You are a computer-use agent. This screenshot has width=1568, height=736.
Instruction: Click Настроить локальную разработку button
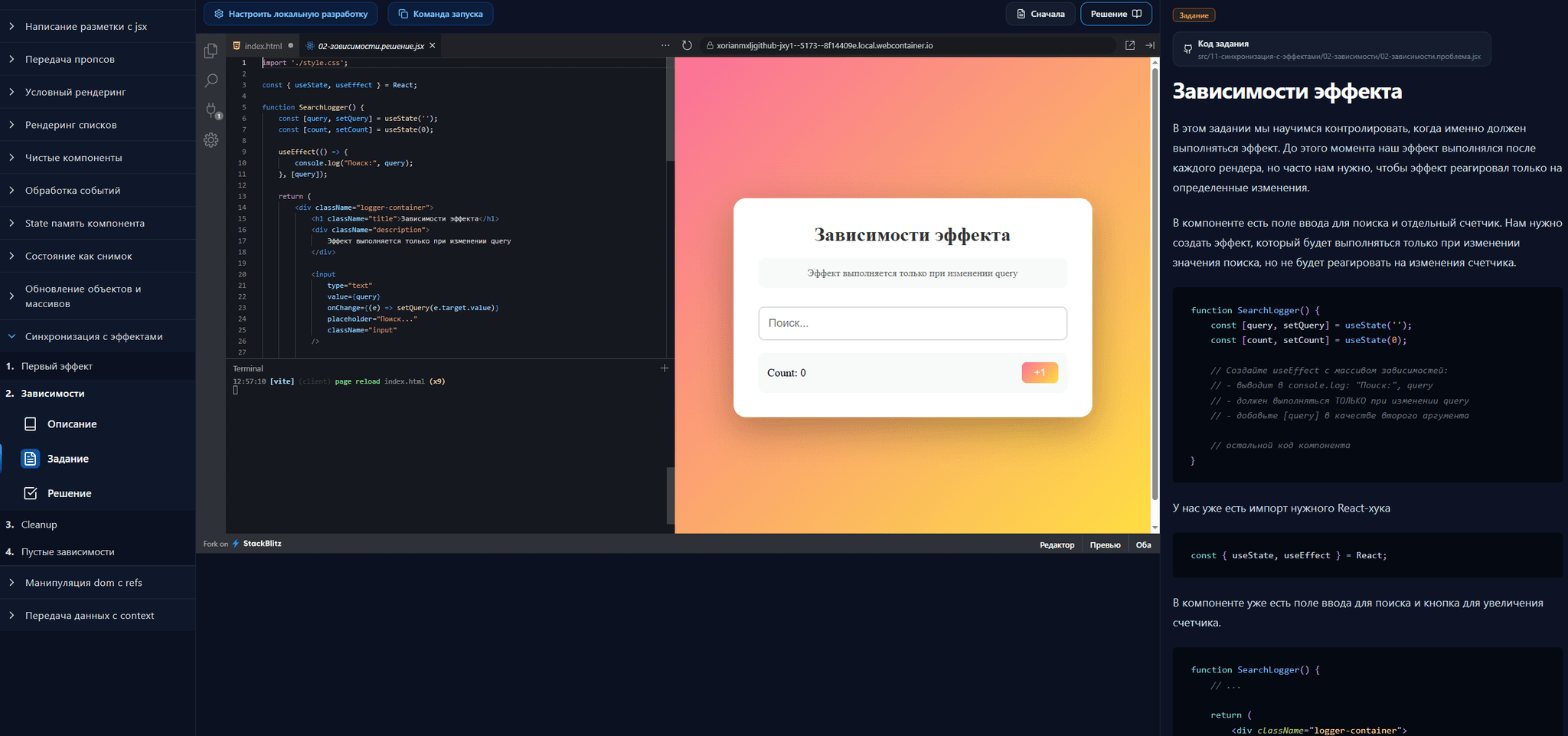coord(290,13)
